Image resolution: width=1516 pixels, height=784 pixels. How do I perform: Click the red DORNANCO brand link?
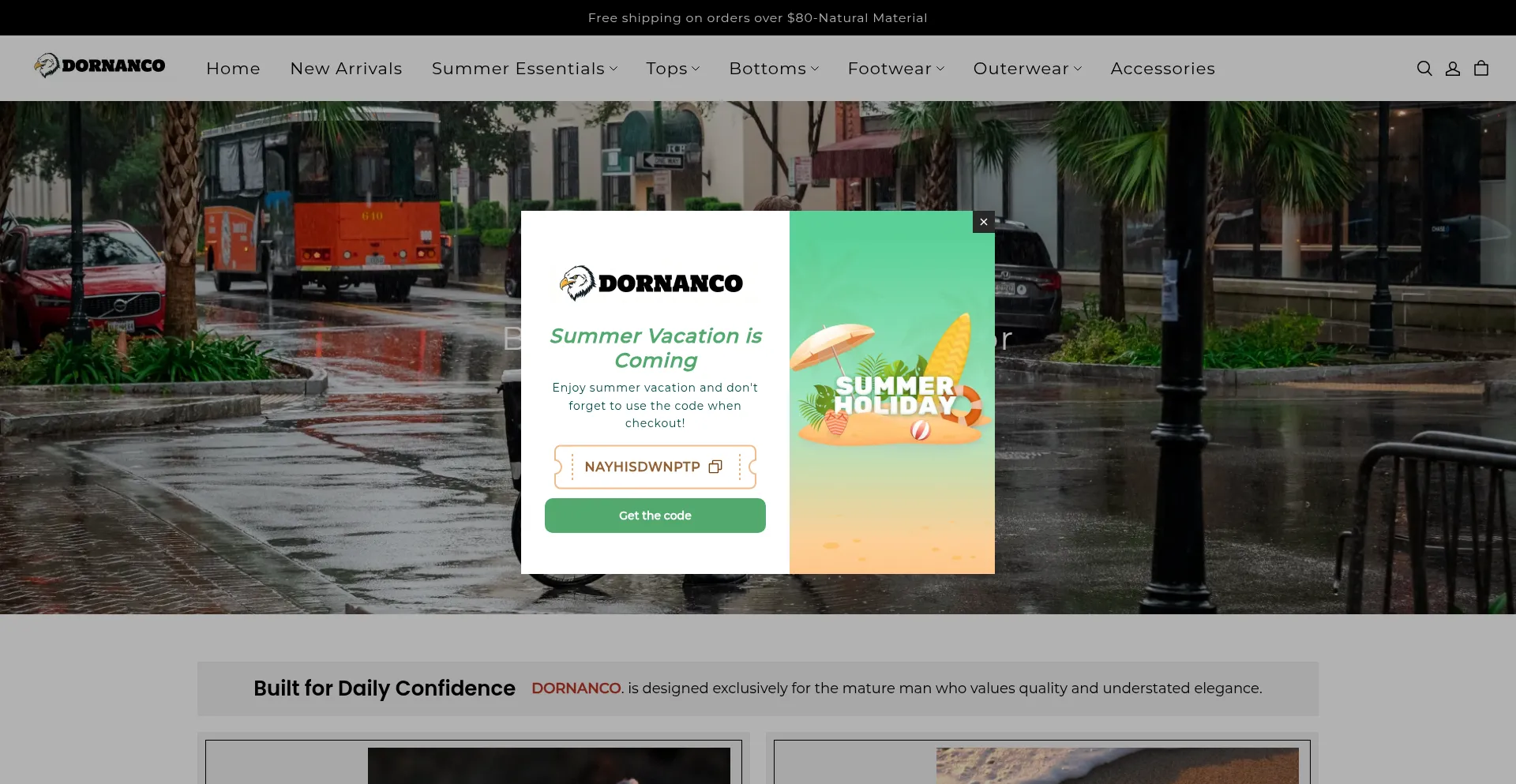point(576,688)
